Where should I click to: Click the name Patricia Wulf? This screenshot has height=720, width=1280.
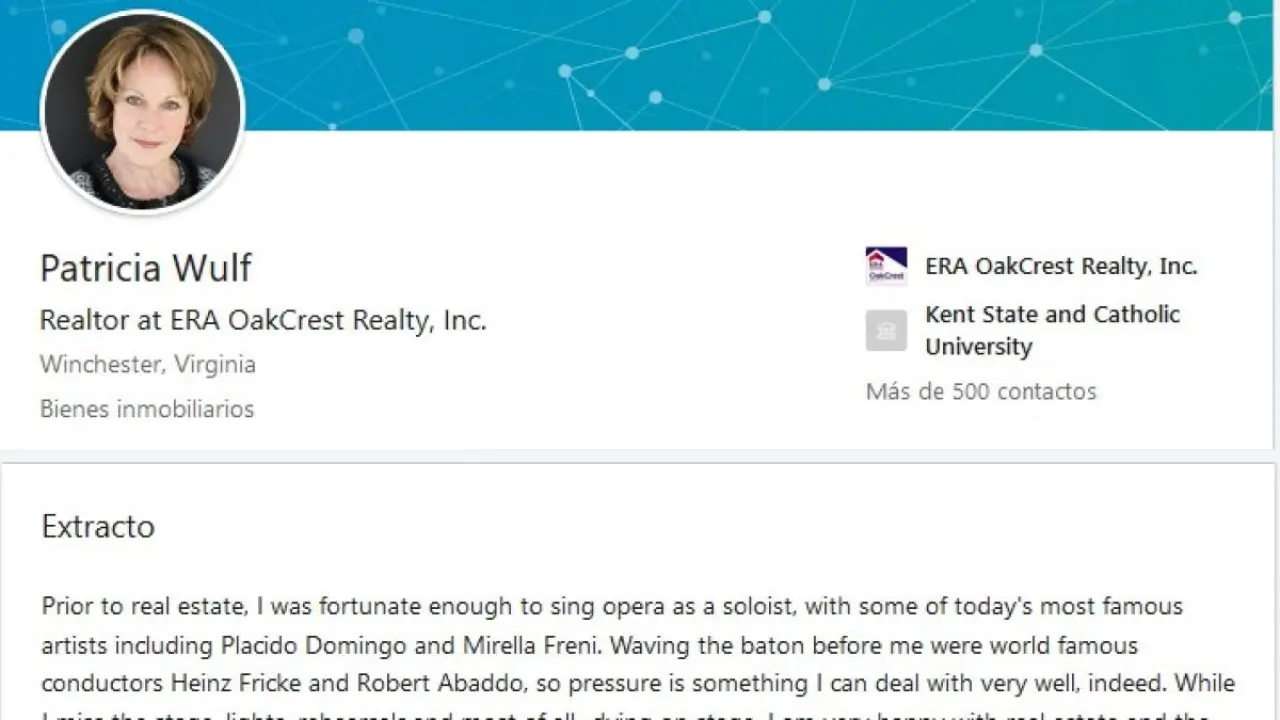[x=146, y=268]
